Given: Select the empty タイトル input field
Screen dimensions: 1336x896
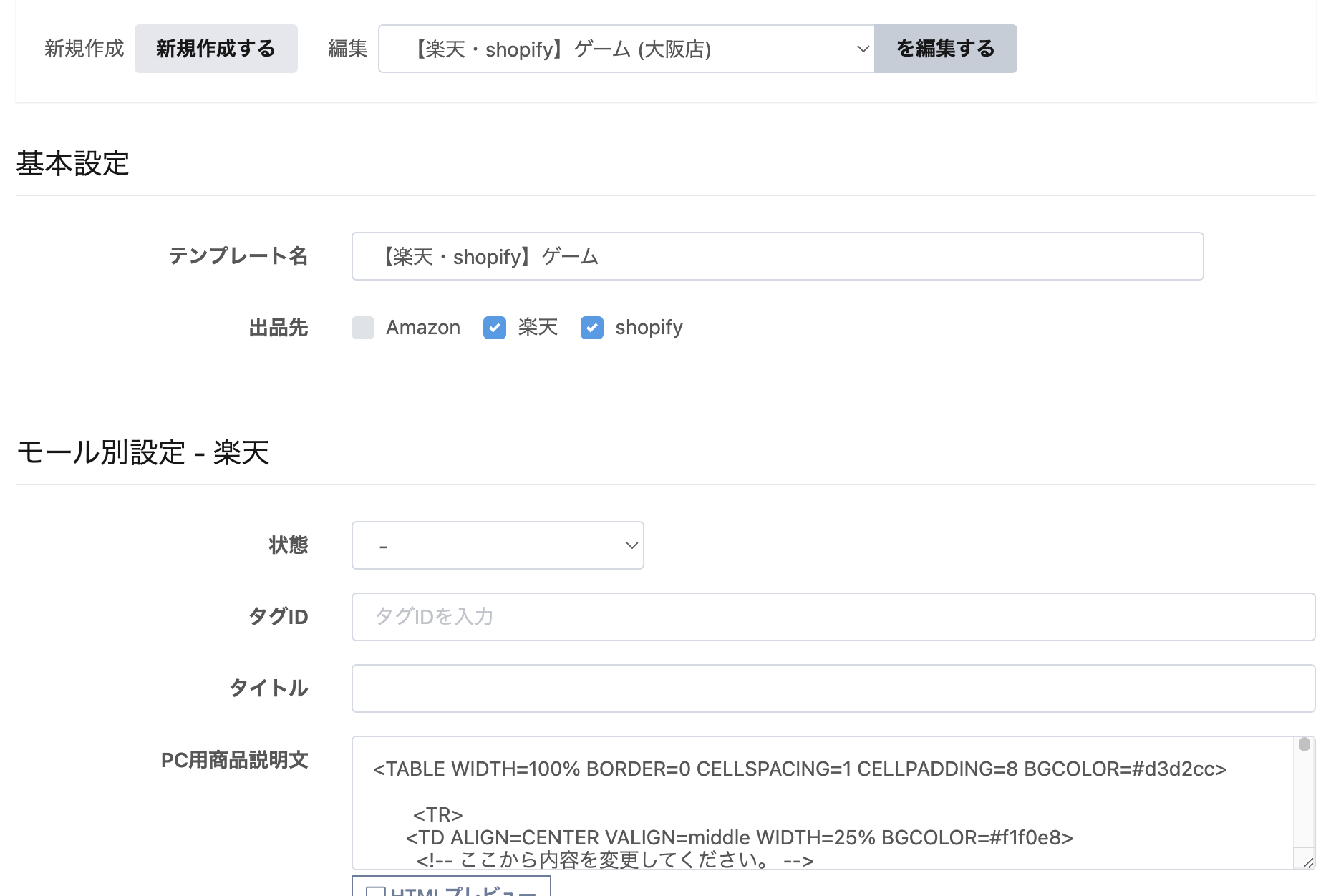Looking at the screenshot, I should 833,688.
